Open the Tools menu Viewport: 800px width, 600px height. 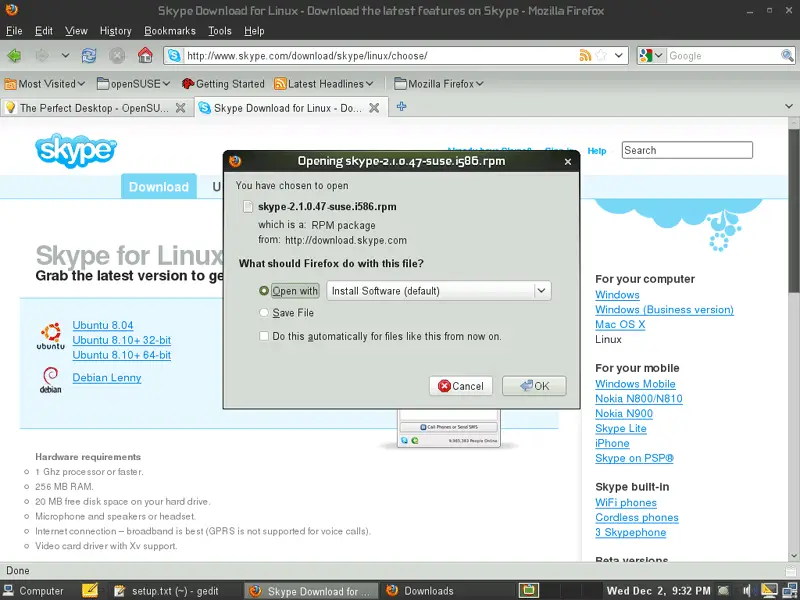[x=220, y=31]
